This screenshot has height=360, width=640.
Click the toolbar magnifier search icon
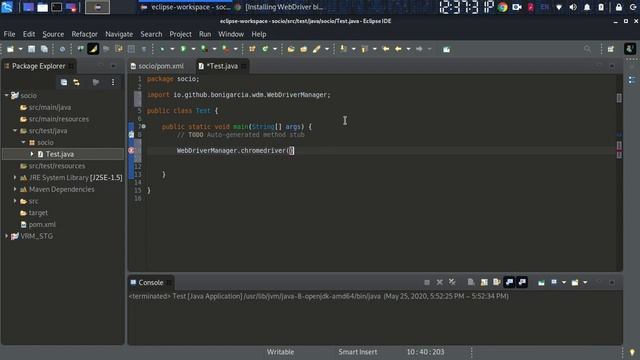(x=587, y=49)
